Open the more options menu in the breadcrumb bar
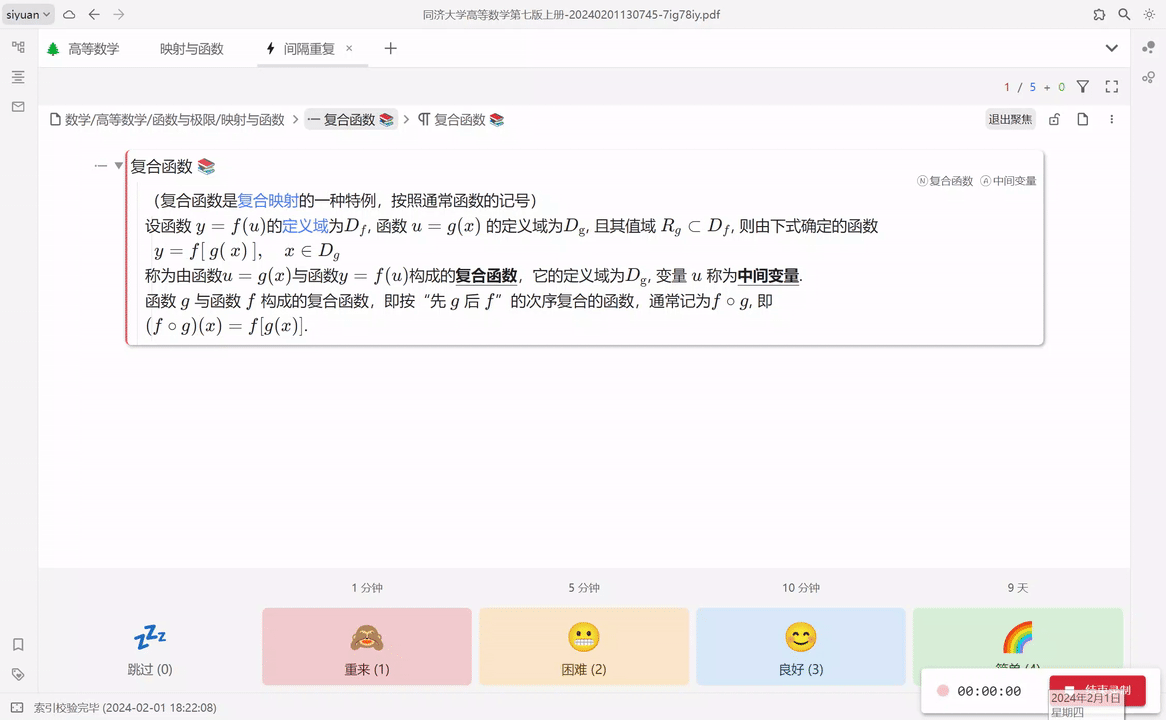Viewport: 1166px width, 720px height. [1111, 119]
